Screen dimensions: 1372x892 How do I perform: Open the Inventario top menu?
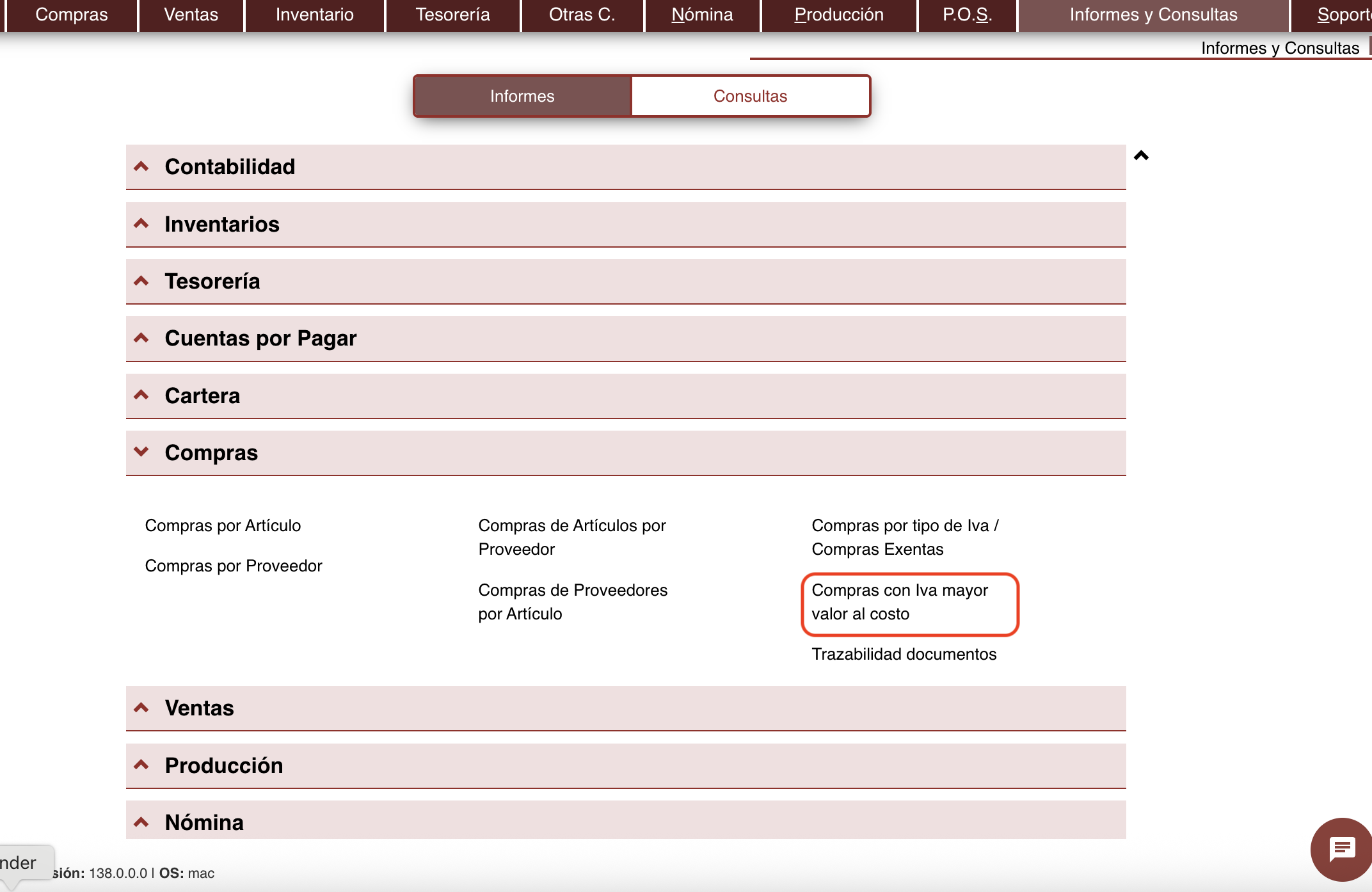coord(314,15)
